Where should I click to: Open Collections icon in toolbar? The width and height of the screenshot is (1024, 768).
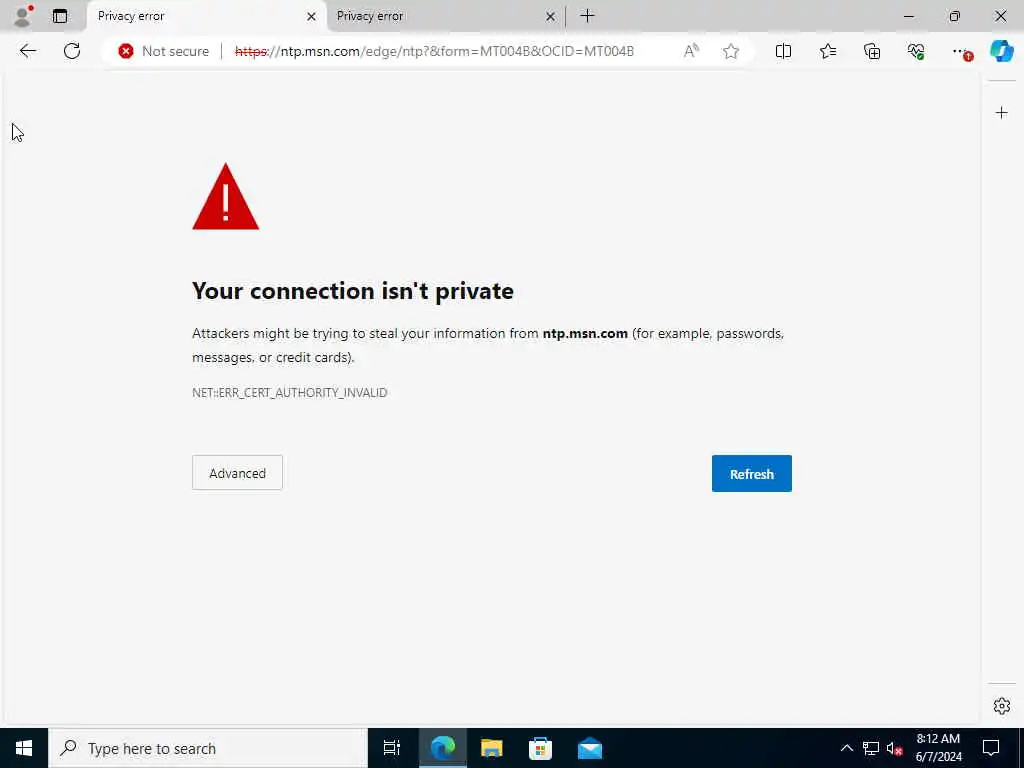872,51
